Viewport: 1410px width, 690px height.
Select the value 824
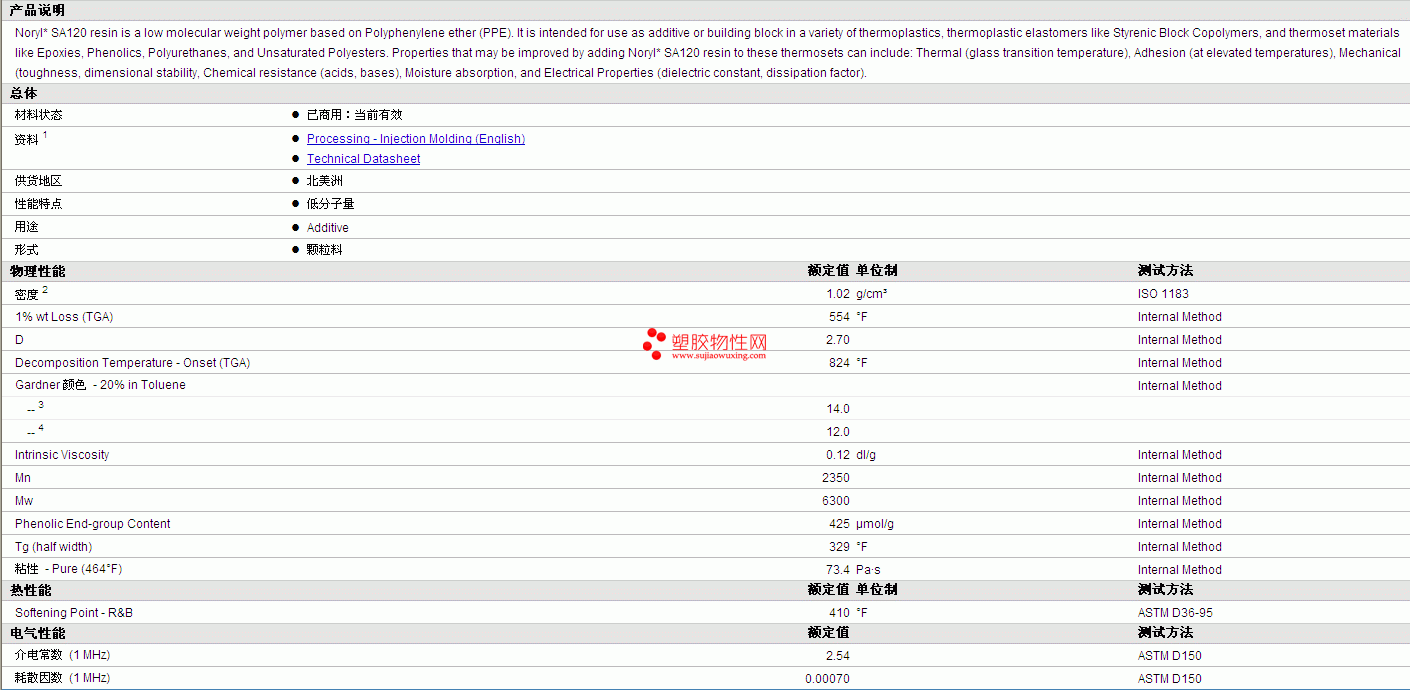point(839,363)
